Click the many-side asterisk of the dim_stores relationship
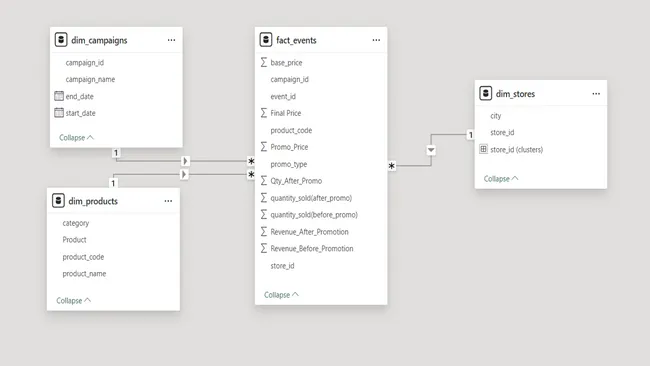650x366 pixels. pyautogui.click(x=392, y=166)
